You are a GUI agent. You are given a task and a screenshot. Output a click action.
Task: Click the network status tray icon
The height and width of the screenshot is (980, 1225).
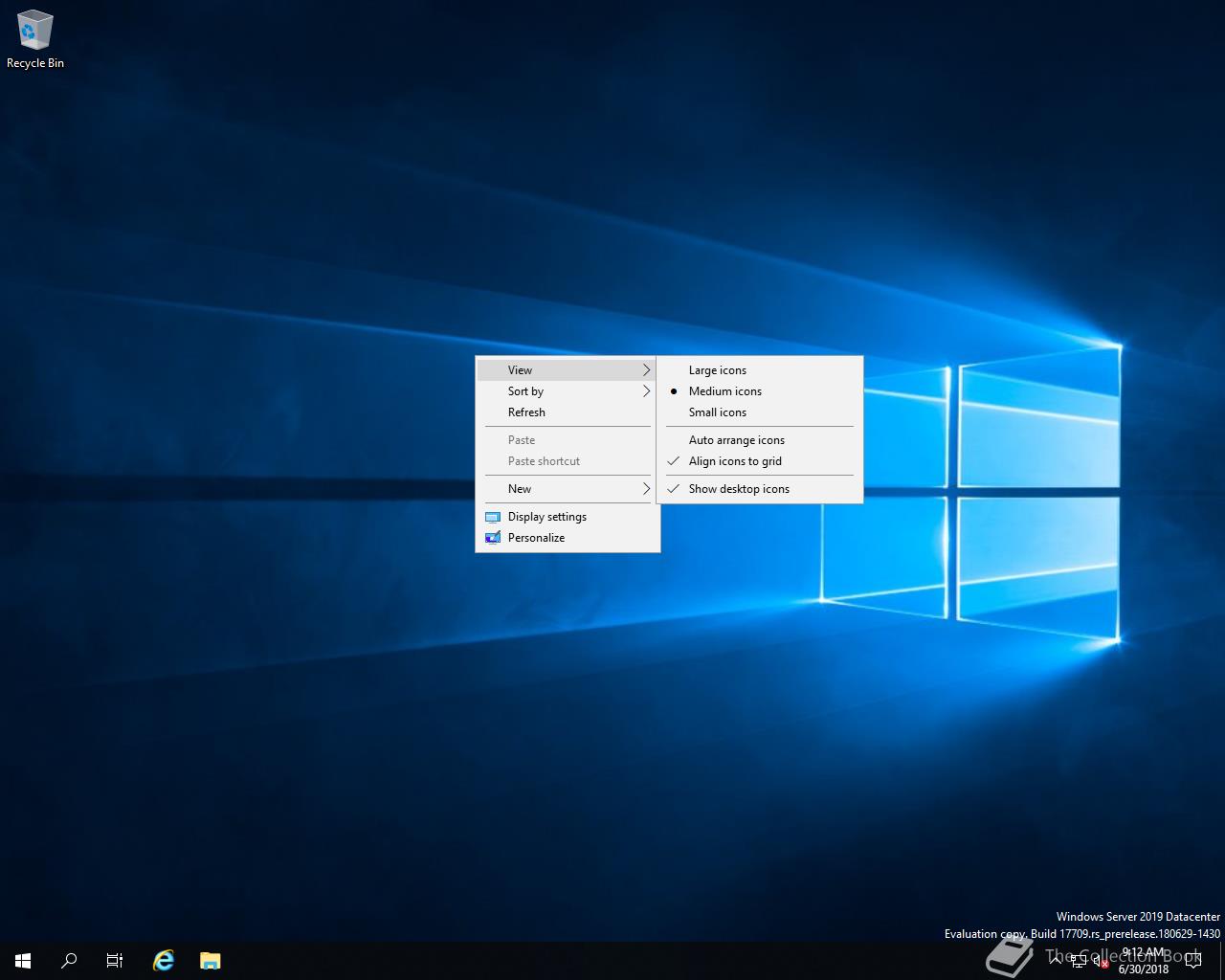point(1079,961)
